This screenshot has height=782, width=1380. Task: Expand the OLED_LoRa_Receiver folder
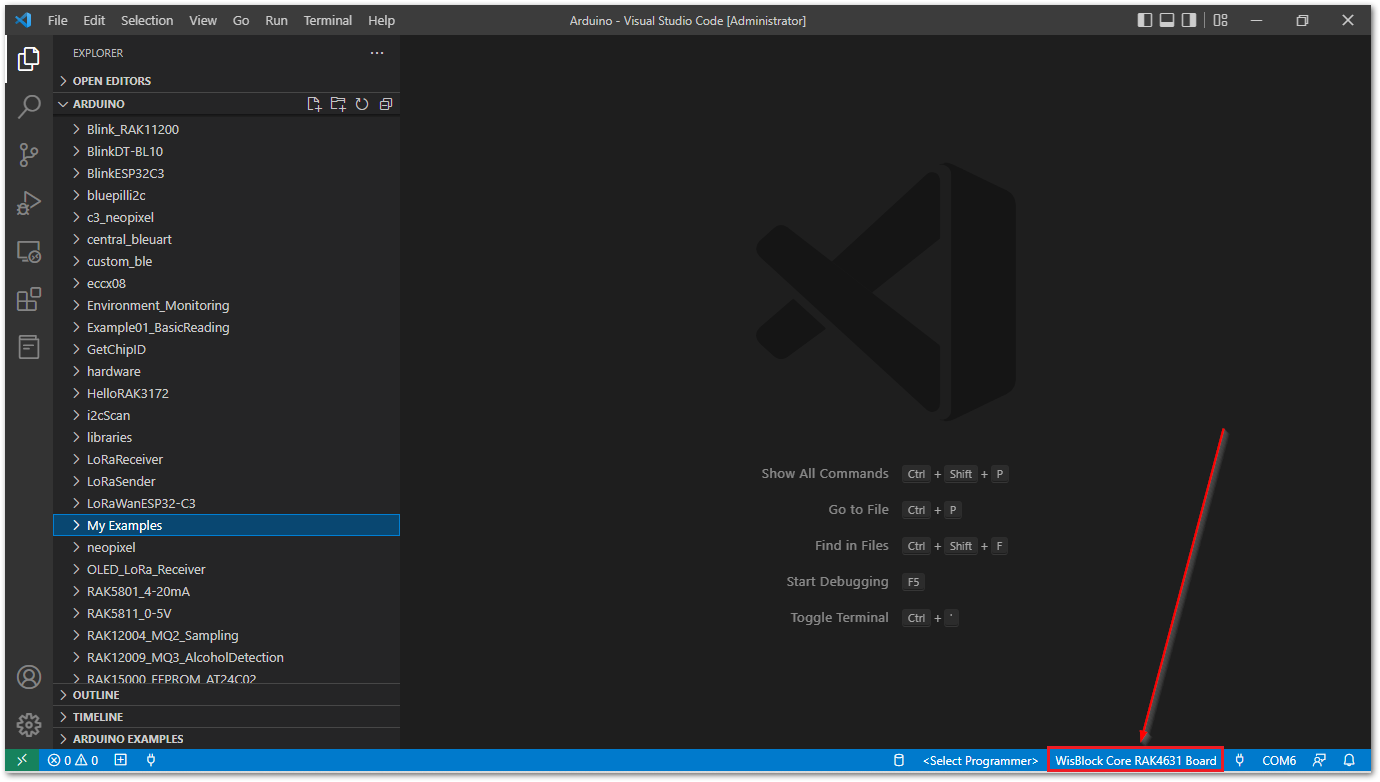(226, 570)
